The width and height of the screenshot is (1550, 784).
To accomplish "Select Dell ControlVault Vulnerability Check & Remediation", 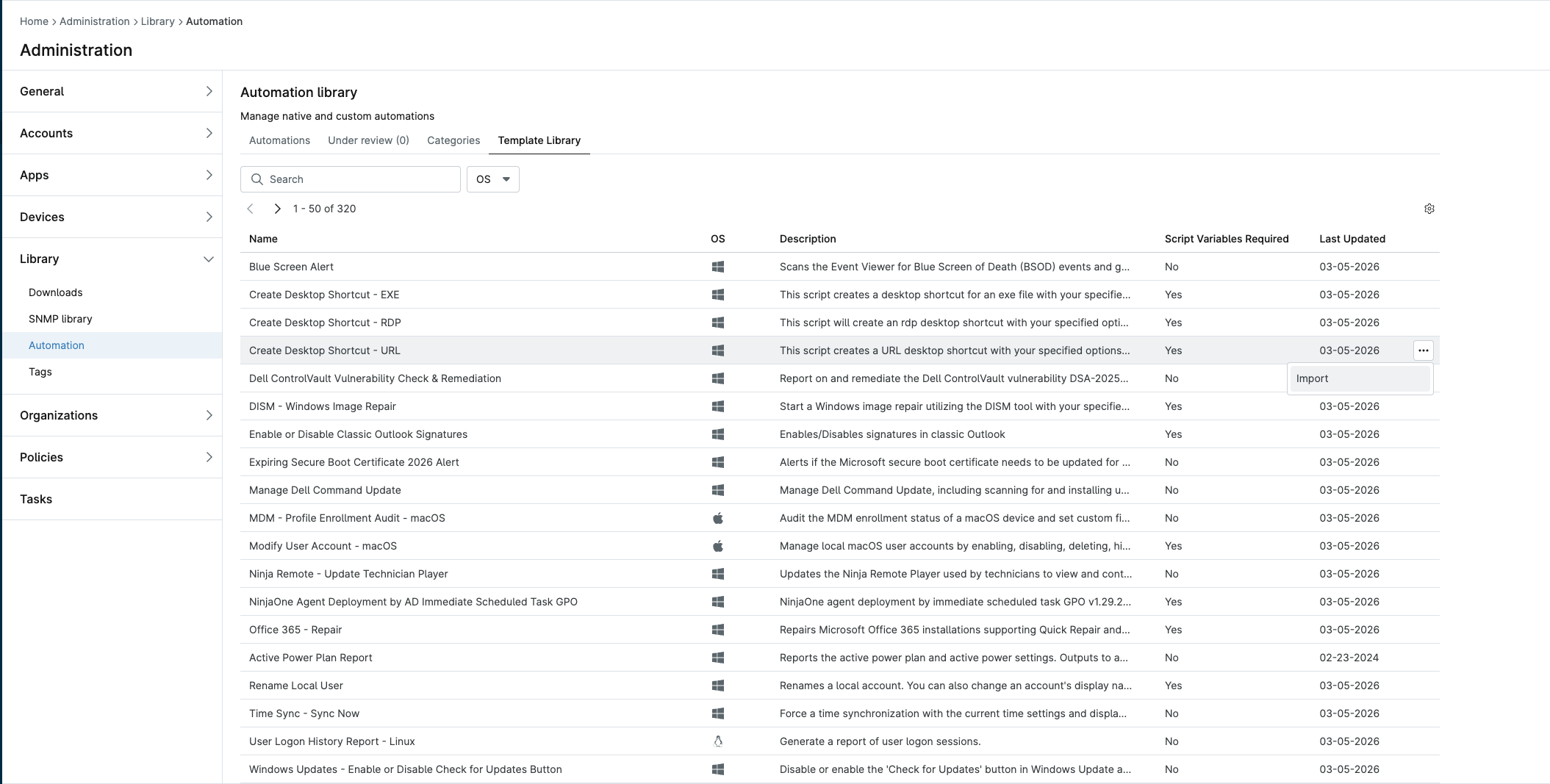I will 375,378.
